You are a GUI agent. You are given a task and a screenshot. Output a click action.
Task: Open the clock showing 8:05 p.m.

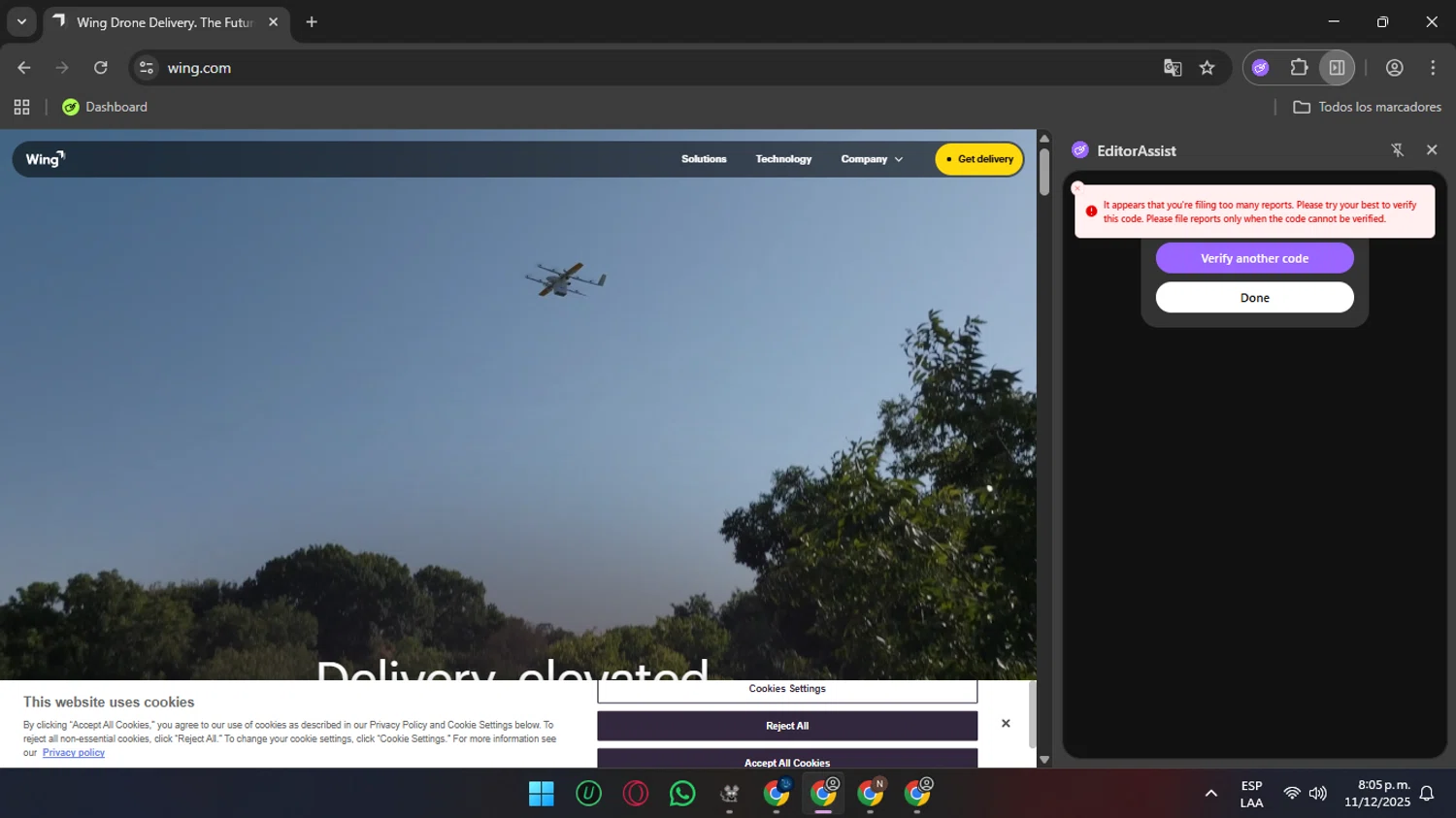click(x=1377, y=794)
